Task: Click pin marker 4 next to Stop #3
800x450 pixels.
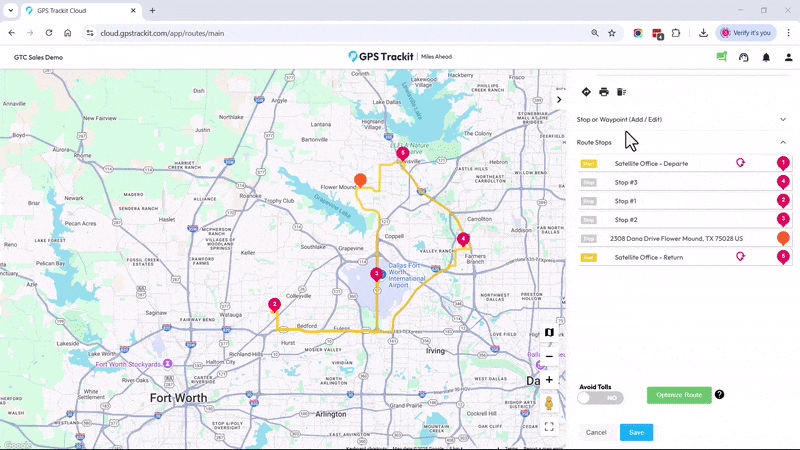Action: pyautogui.click(x=783, y=182)
